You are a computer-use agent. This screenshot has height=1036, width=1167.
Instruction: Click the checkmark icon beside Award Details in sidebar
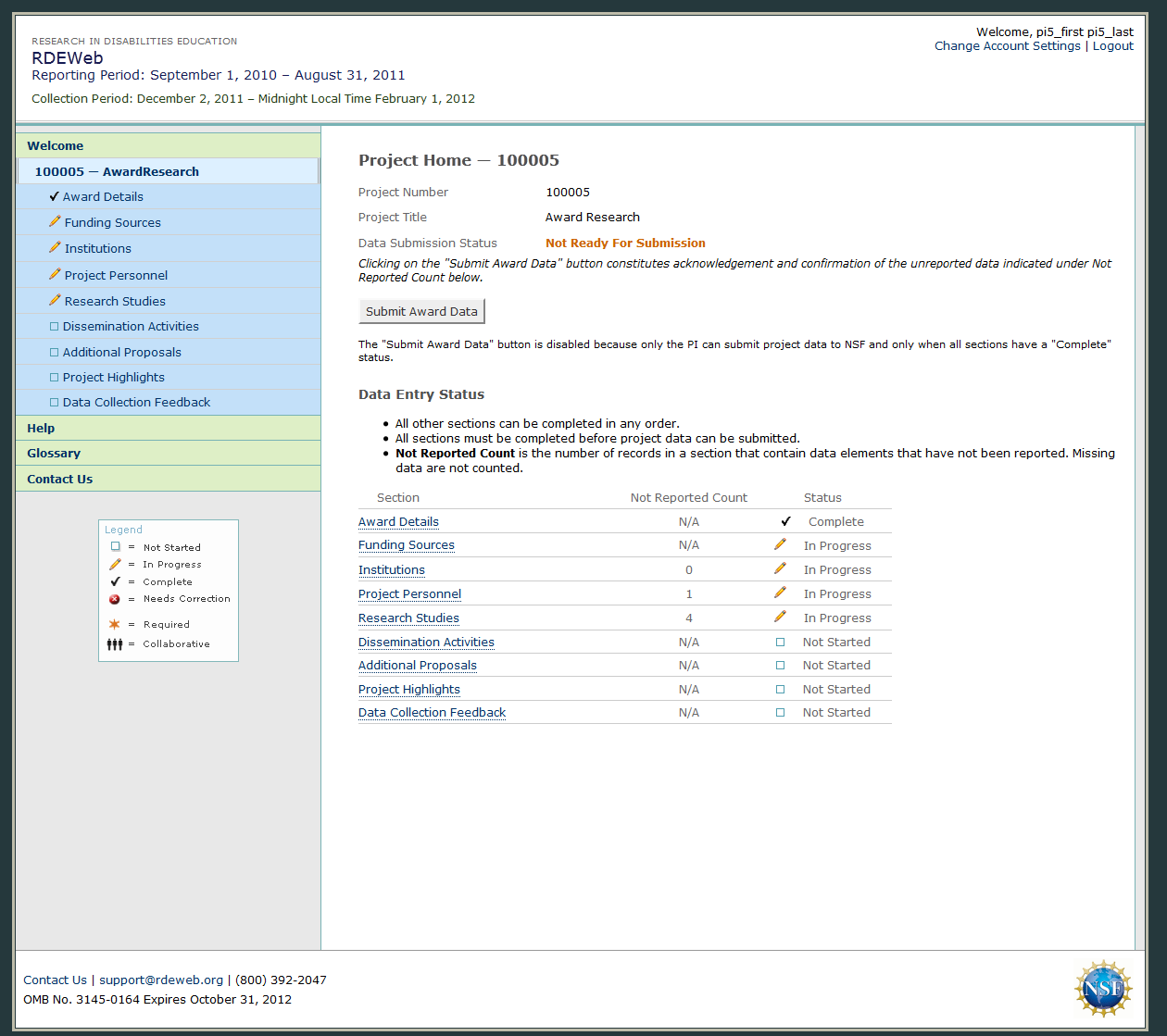[x=54, y=196]
